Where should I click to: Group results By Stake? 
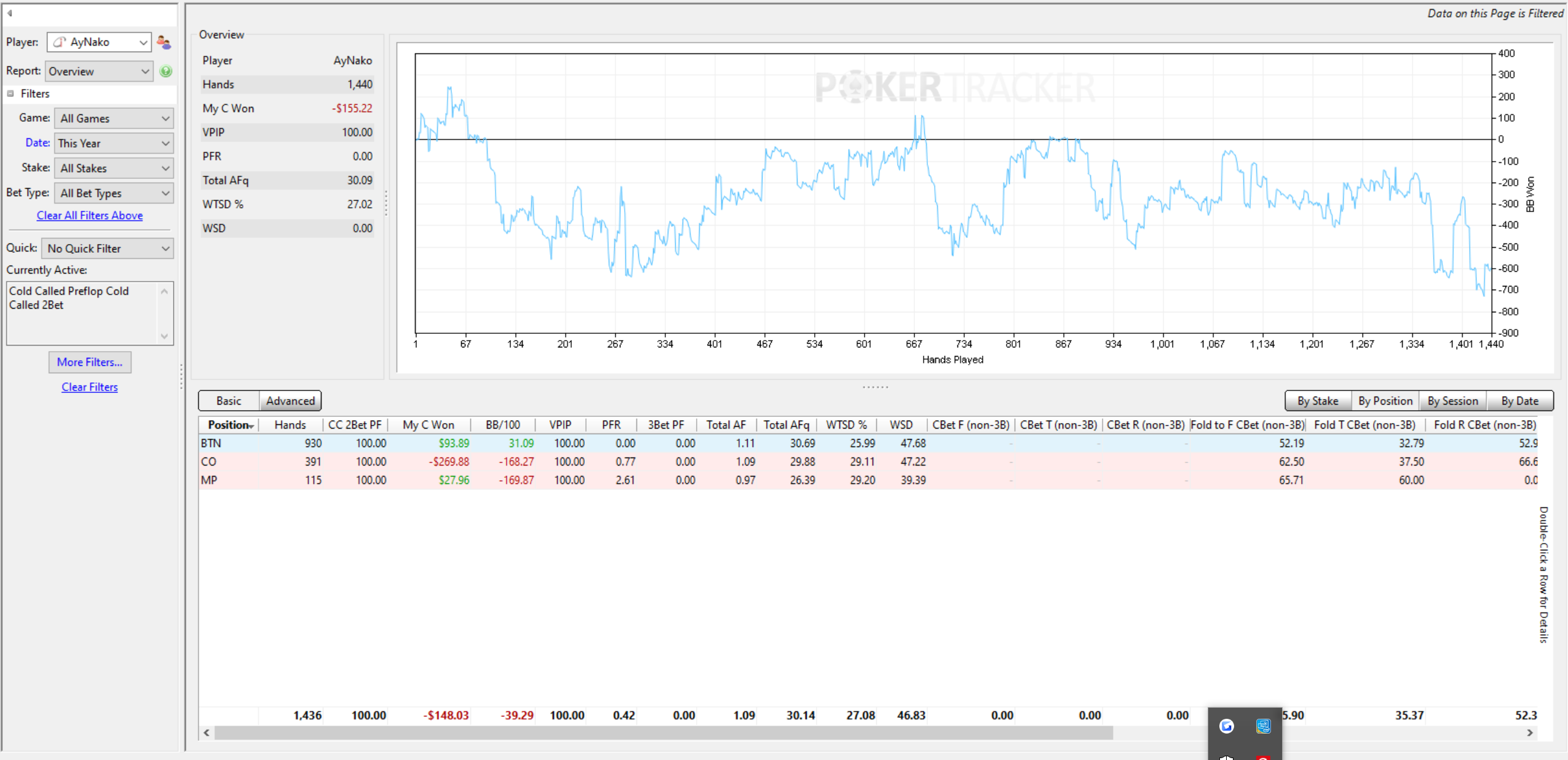1318,401
